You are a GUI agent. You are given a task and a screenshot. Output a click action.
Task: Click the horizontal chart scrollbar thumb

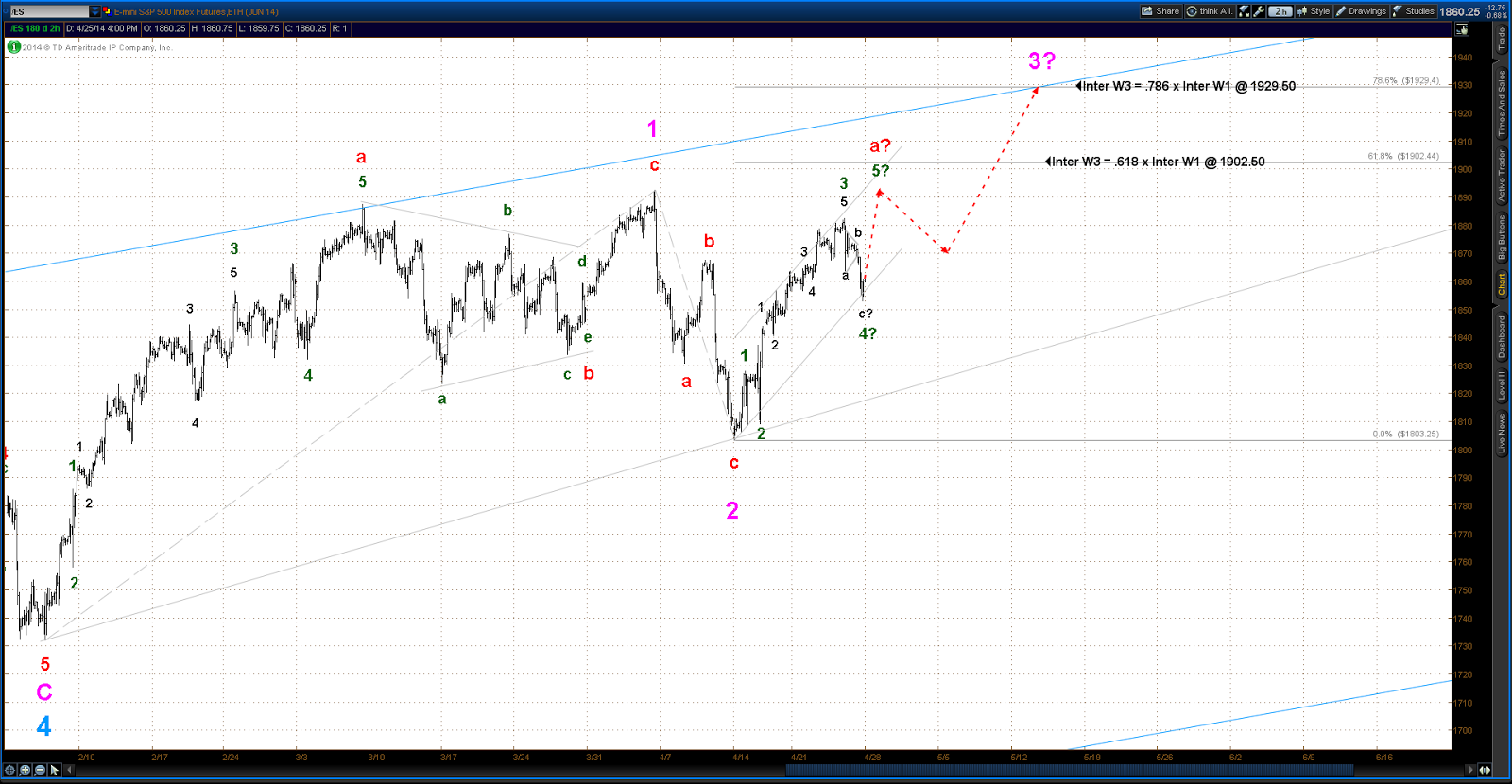pyautogui.click(x=1069, y=770)
